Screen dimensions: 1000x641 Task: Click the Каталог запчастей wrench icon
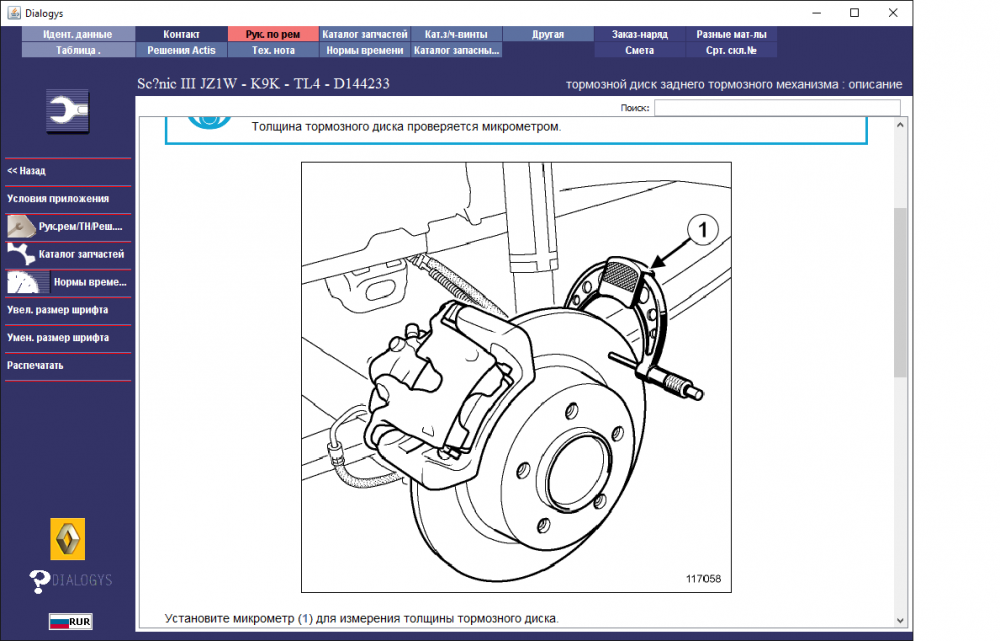pyautogui.click(x=21, y=254)
